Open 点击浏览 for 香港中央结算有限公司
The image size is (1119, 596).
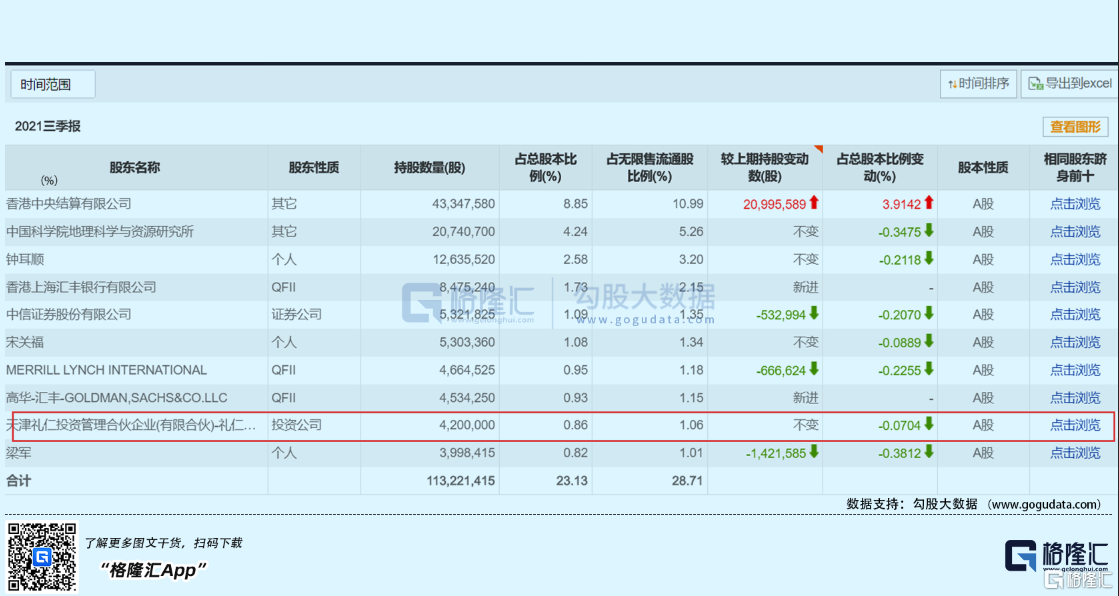click(1075, 204)
